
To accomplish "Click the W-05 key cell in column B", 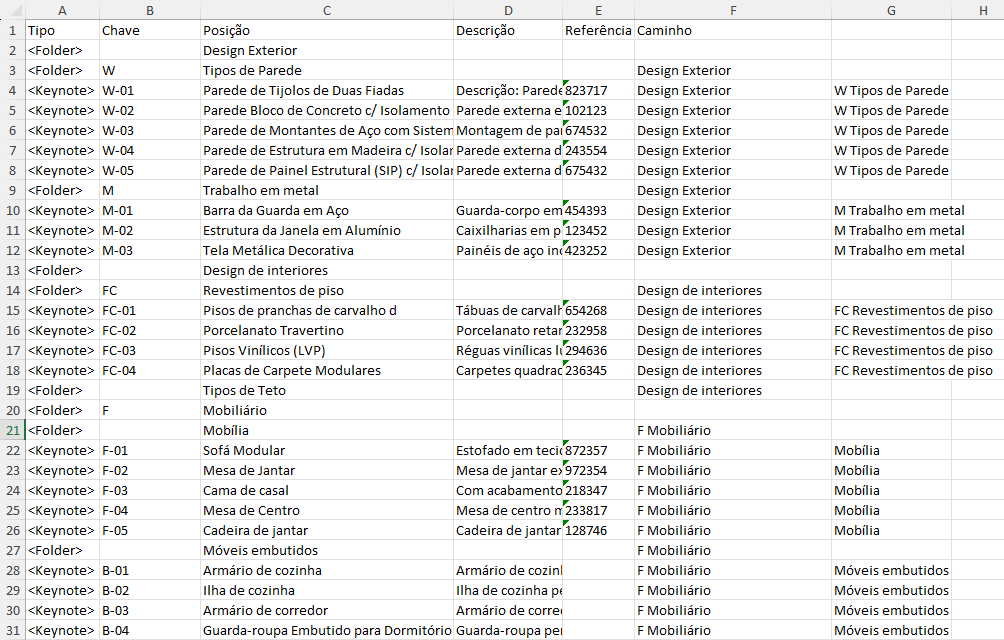I will (x=150, y=170).
